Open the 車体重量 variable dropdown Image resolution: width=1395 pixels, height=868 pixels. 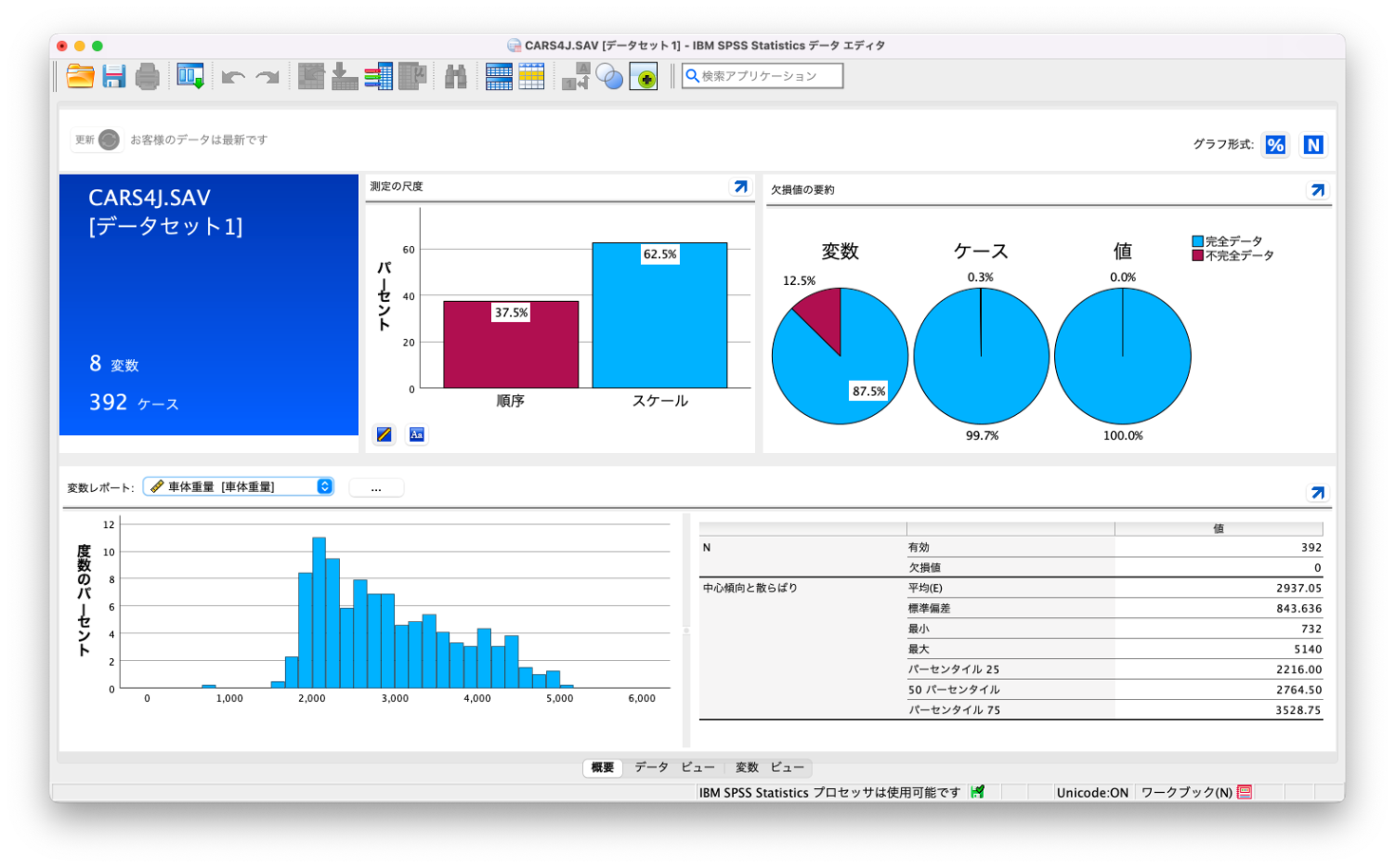click(238, 486)
